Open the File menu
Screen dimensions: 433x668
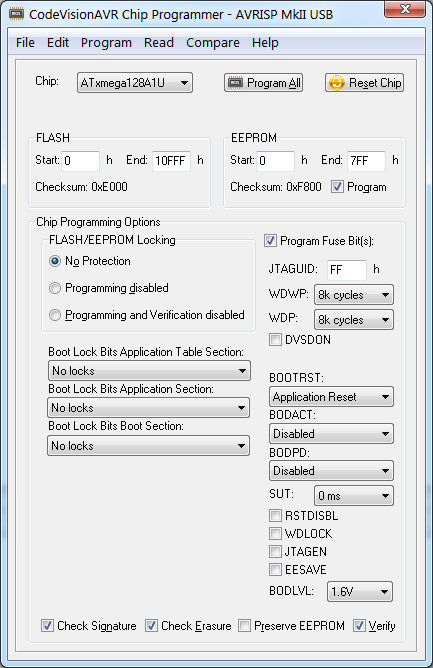(25, 43)
